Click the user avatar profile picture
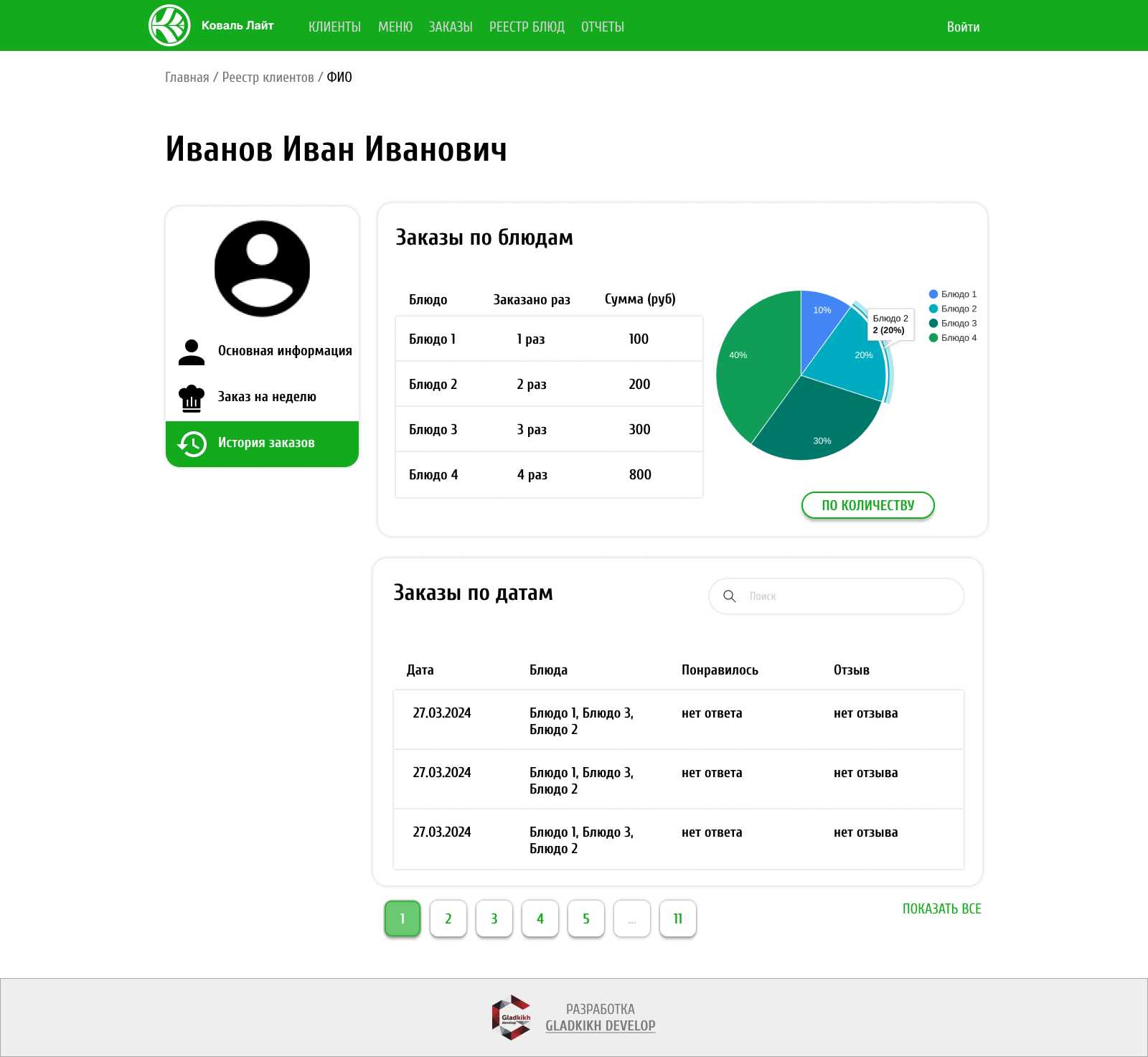This screenshot has height=1057, width=1148. click(x=263, y=268)
